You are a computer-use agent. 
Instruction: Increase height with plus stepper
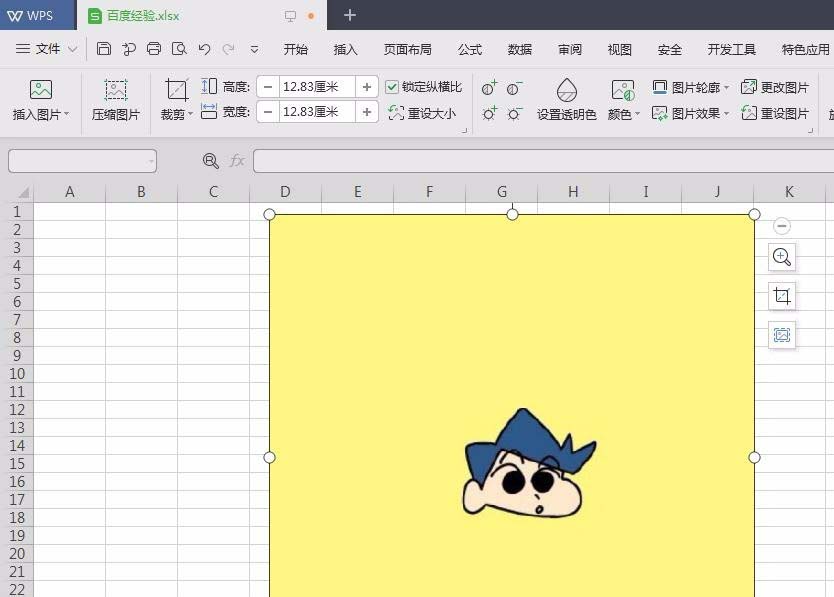(367, 87)
